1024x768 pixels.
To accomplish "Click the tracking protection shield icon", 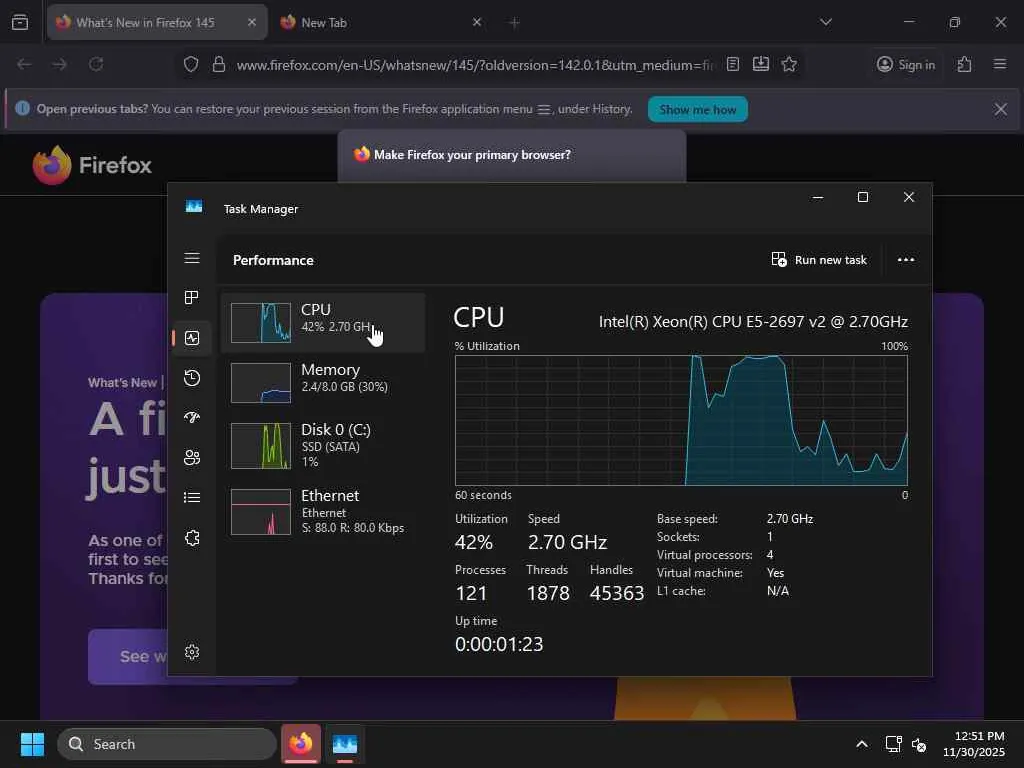I will (x=191, y=64).
